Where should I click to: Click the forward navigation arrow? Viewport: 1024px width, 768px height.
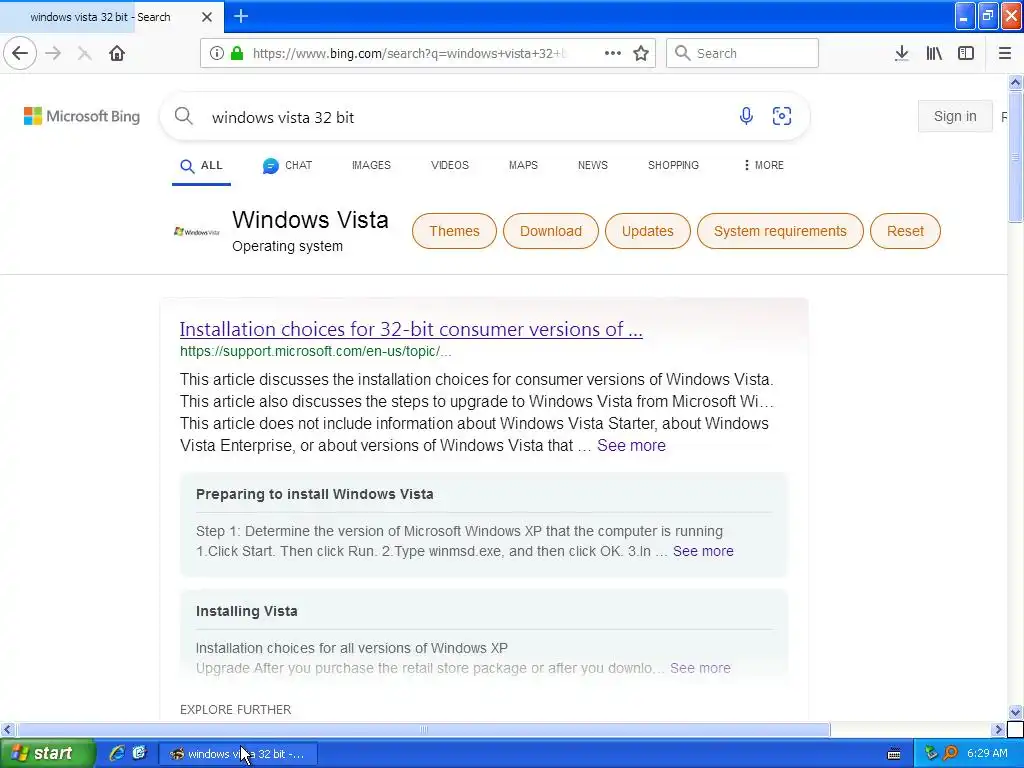(53, 54)
